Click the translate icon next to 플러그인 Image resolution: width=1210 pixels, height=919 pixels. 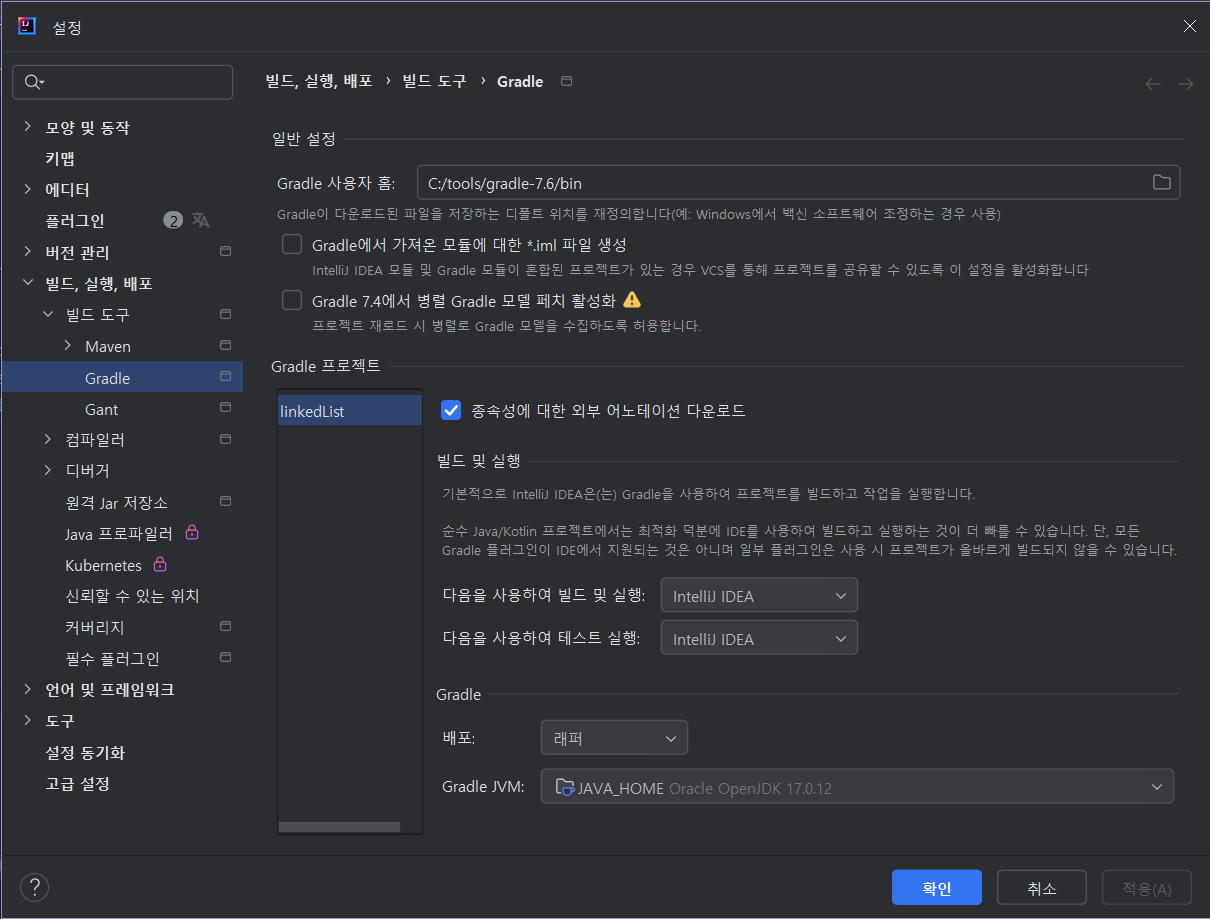[x=201, y=220]
